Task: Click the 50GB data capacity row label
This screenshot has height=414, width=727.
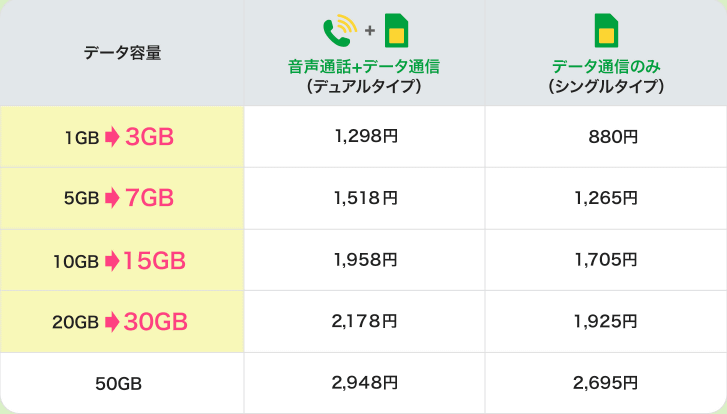Action: click(x=120, y=383)
